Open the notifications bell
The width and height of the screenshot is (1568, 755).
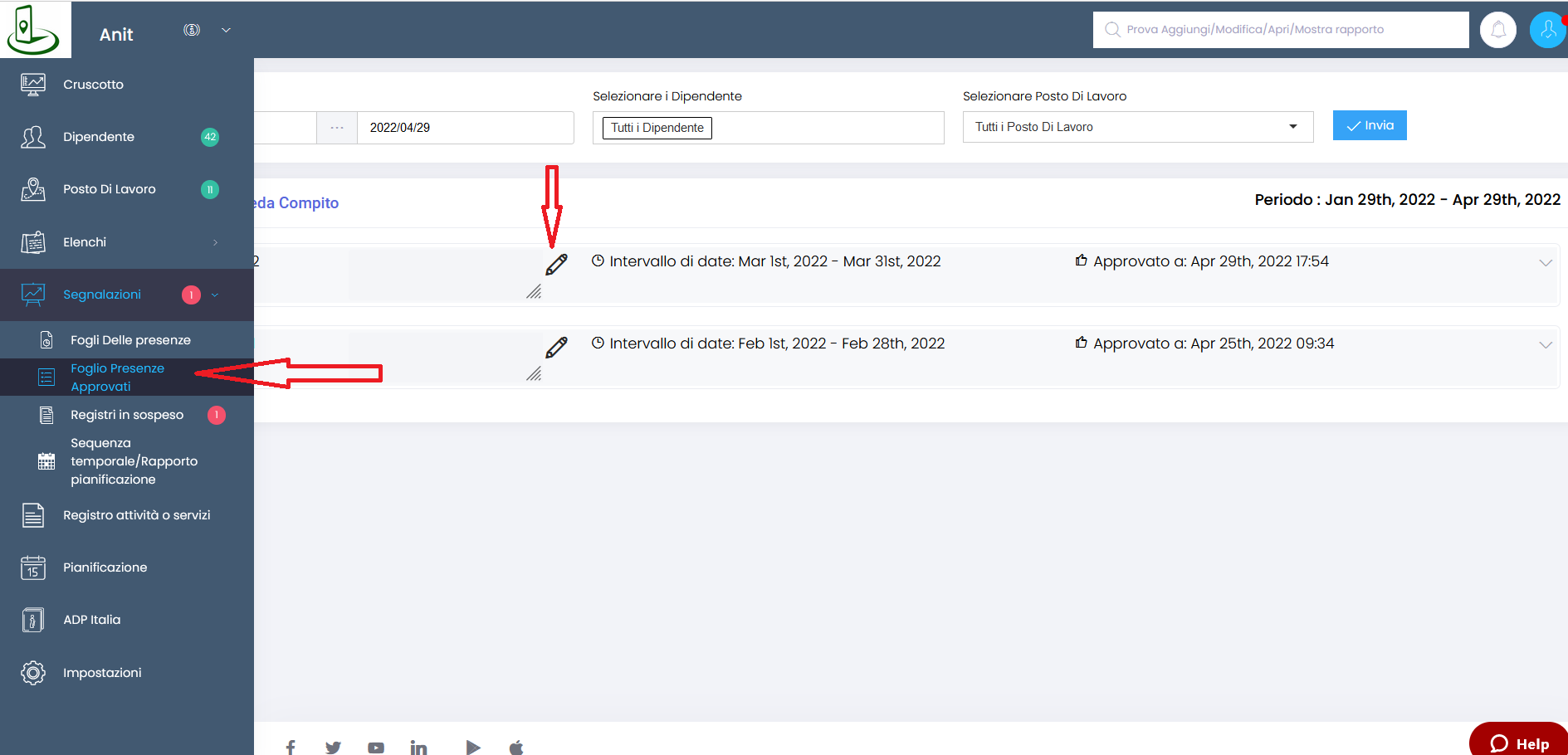(1498, 30)
